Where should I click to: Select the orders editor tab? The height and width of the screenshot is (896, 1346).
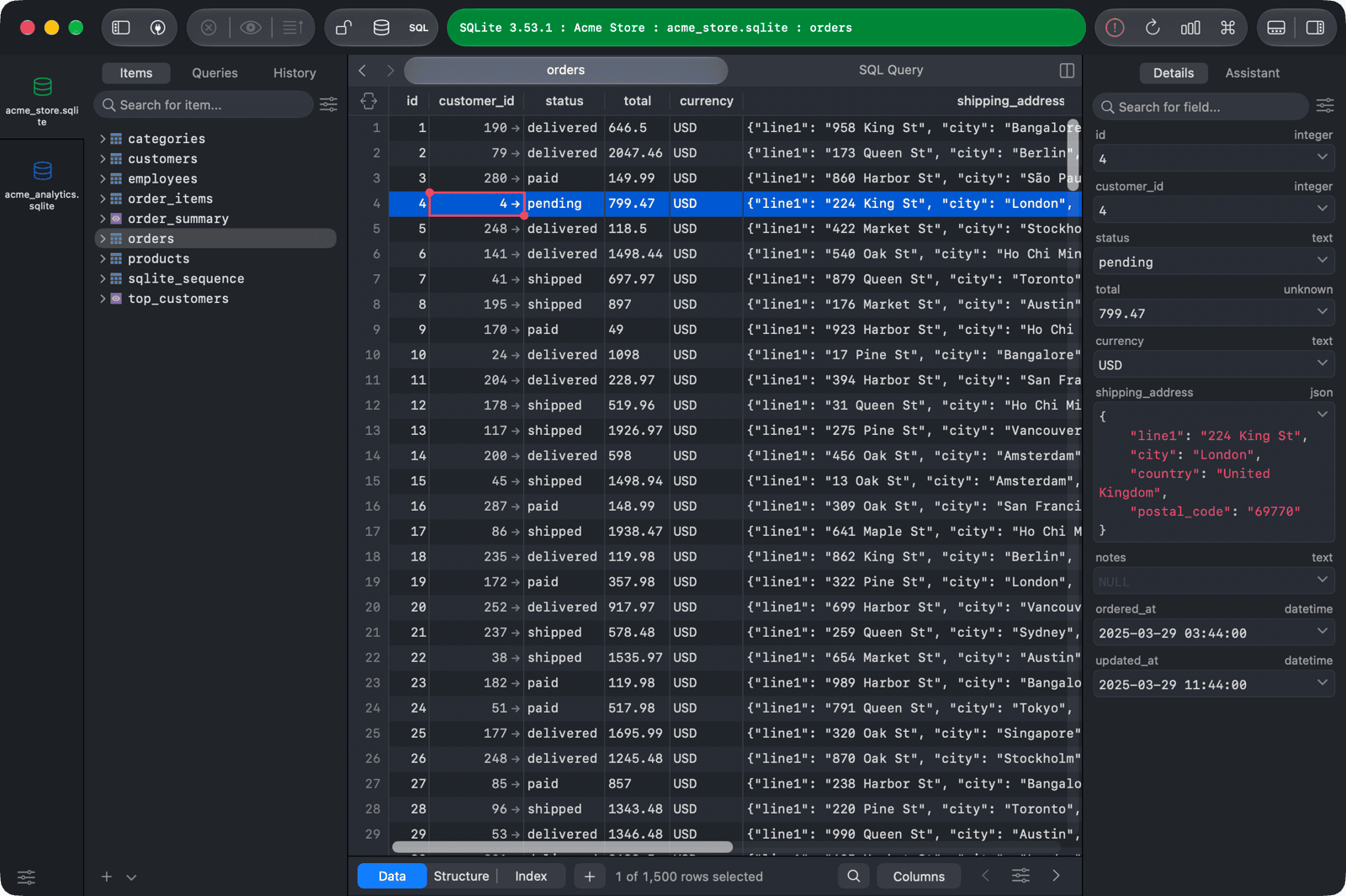pos(565,71)
